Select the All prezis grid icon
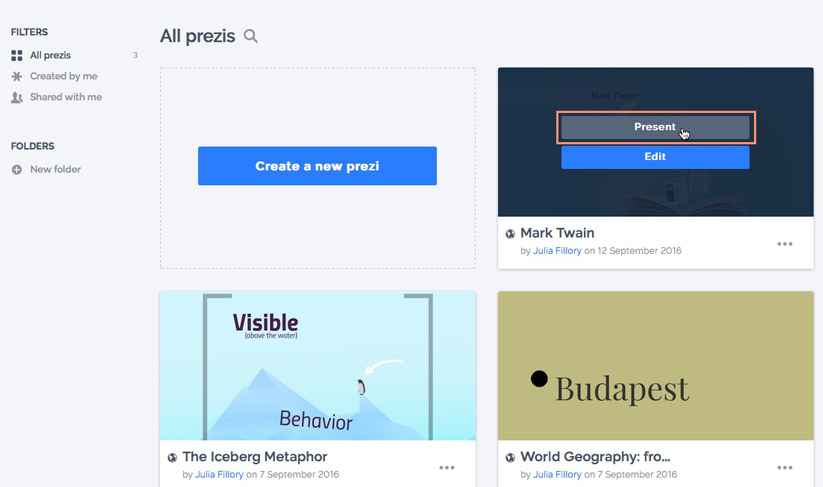Screen dimensions: 823x487 pyautogui.click(x=17, y=56)
